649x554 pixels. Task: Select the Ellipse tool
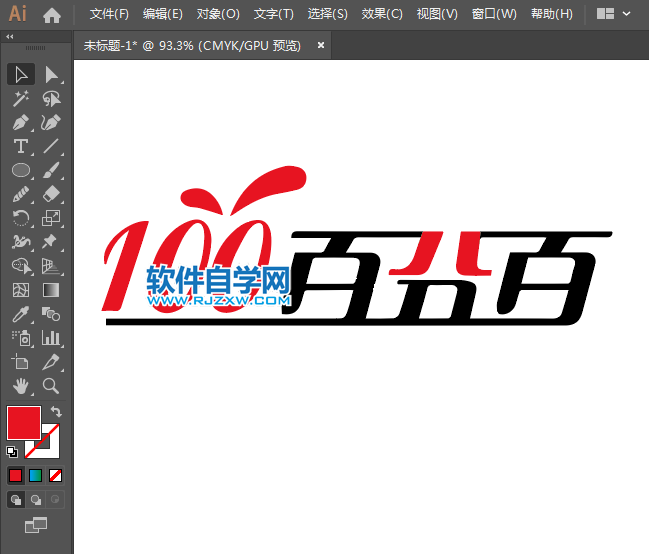(x=21, y=171)
